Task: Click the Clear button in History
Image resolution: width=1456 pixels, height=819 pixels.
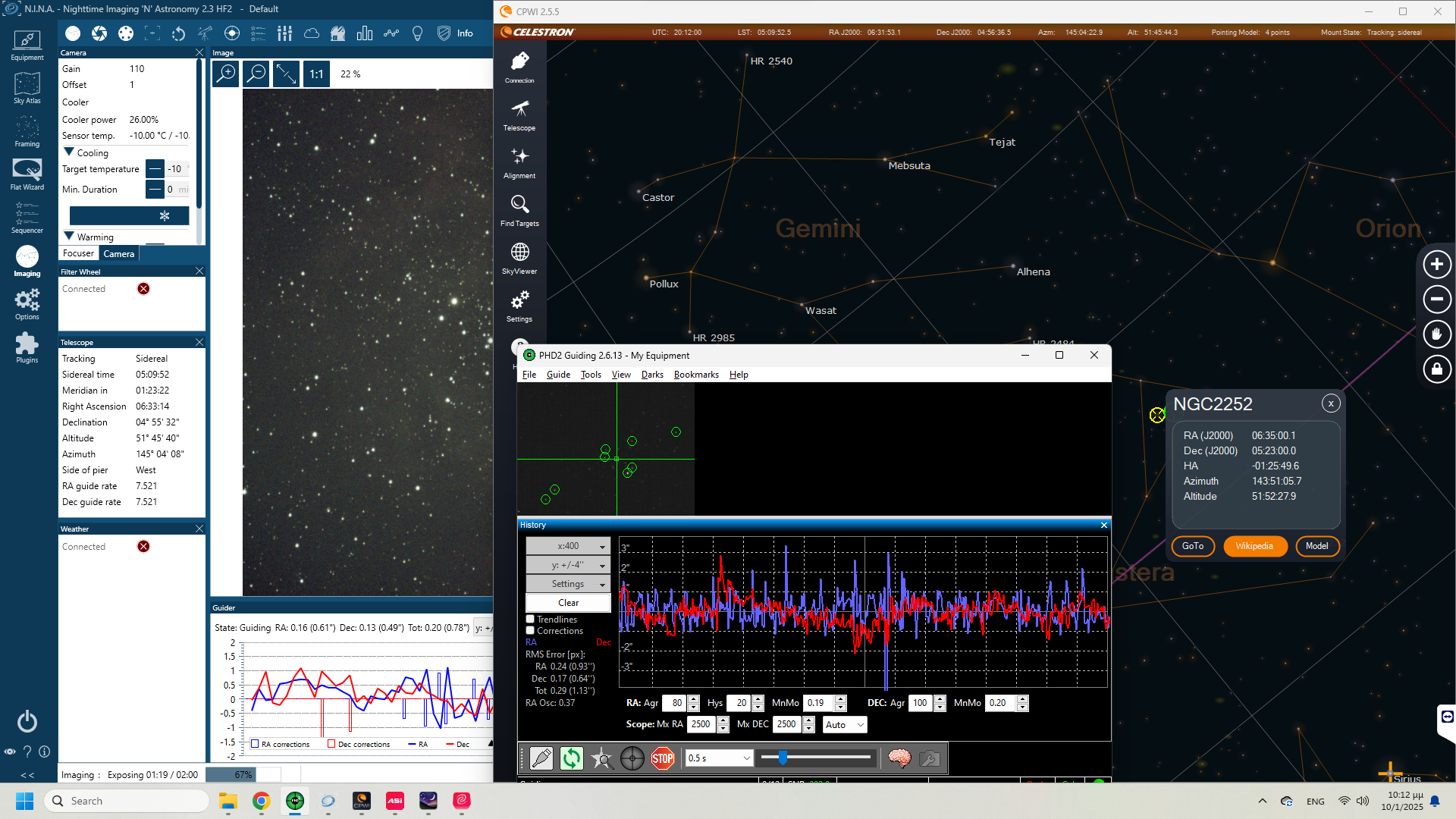Action: [x=568, y=603]
